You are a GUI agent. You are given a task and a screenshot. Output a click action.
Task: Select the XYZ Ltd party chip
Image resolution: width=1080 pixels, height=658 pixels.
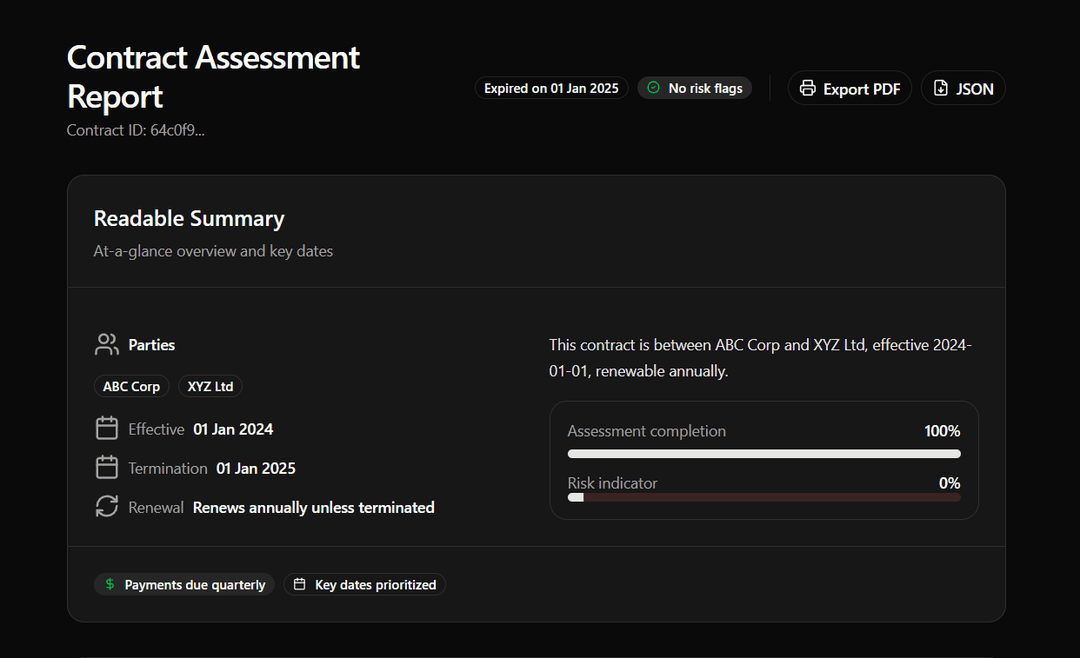tap(210, 386)
